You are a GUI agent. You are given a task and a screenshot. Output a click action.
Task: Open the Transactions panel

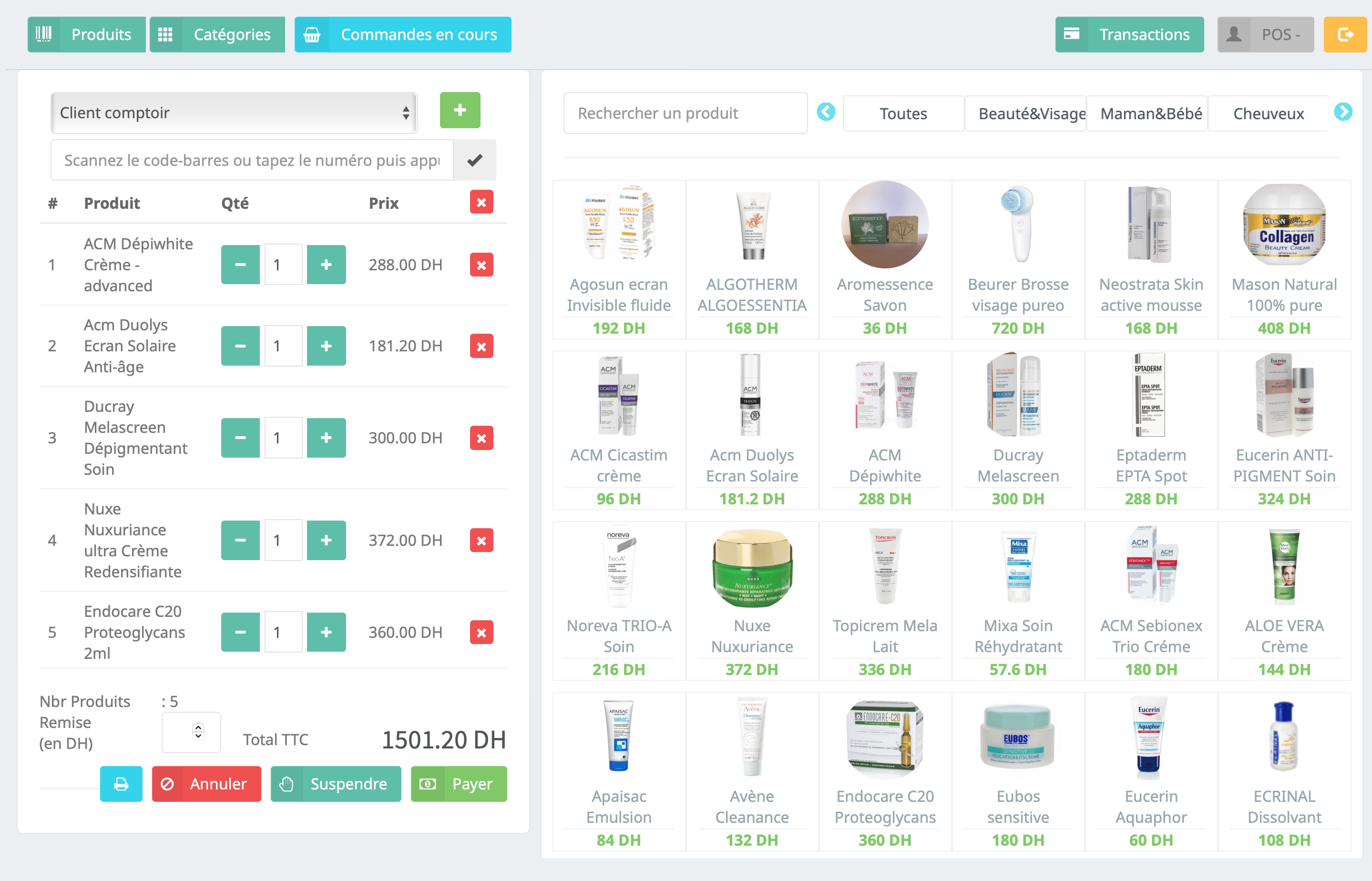(x=1128, y=34)
